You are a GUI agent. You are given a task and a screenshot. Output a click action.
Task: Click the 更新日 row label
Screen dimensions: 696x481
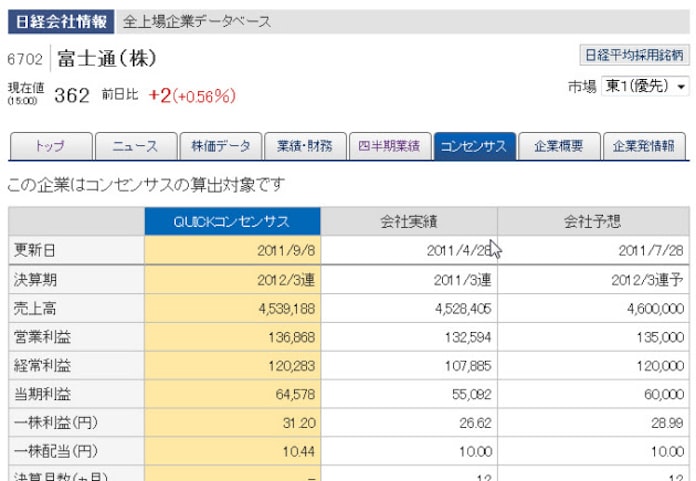[35, 250]
